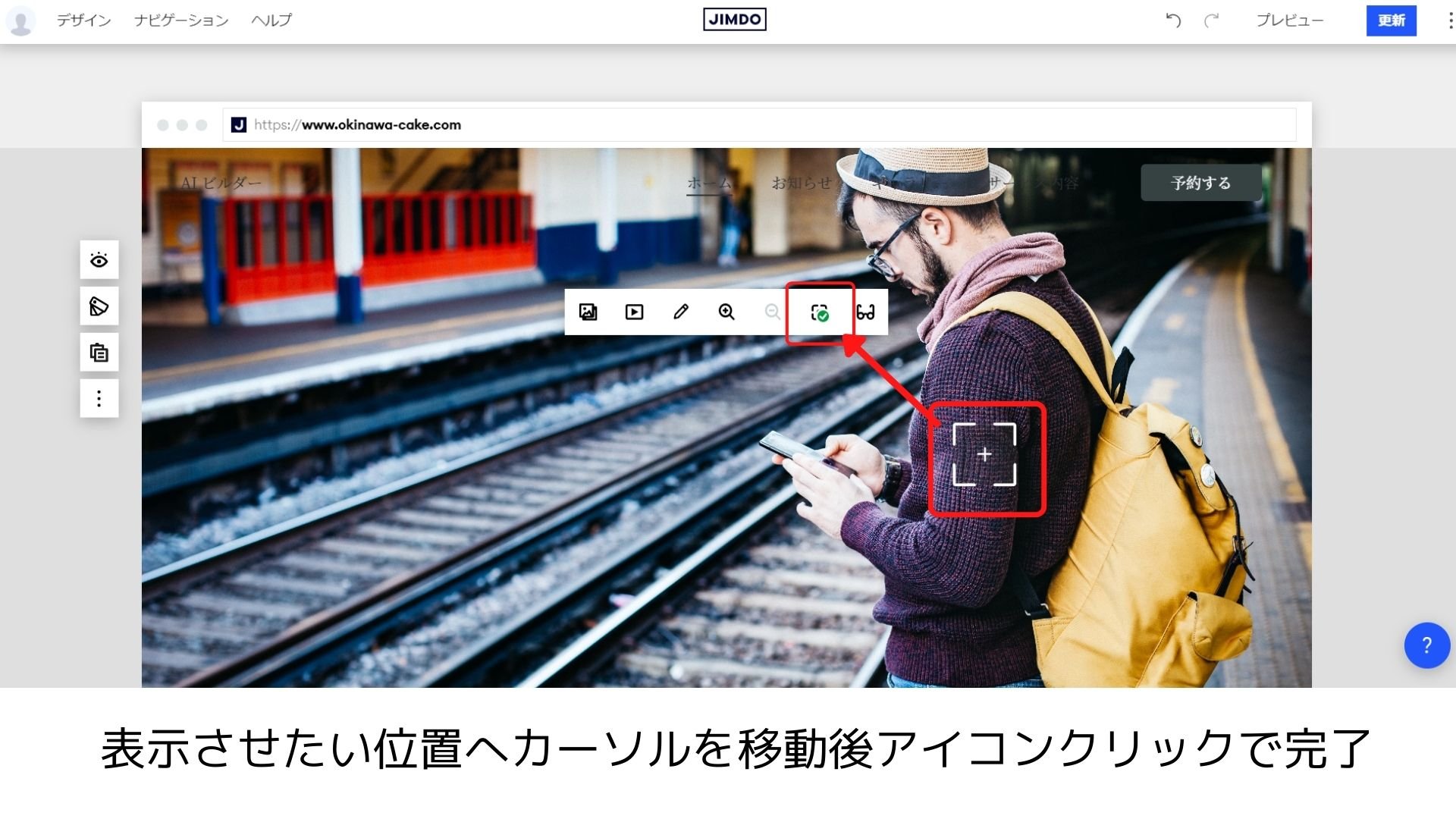Click the glasses icon in image toolbar
This screenshot has width=1456, height=819.
pyautogui.click(x=865, y=312)
